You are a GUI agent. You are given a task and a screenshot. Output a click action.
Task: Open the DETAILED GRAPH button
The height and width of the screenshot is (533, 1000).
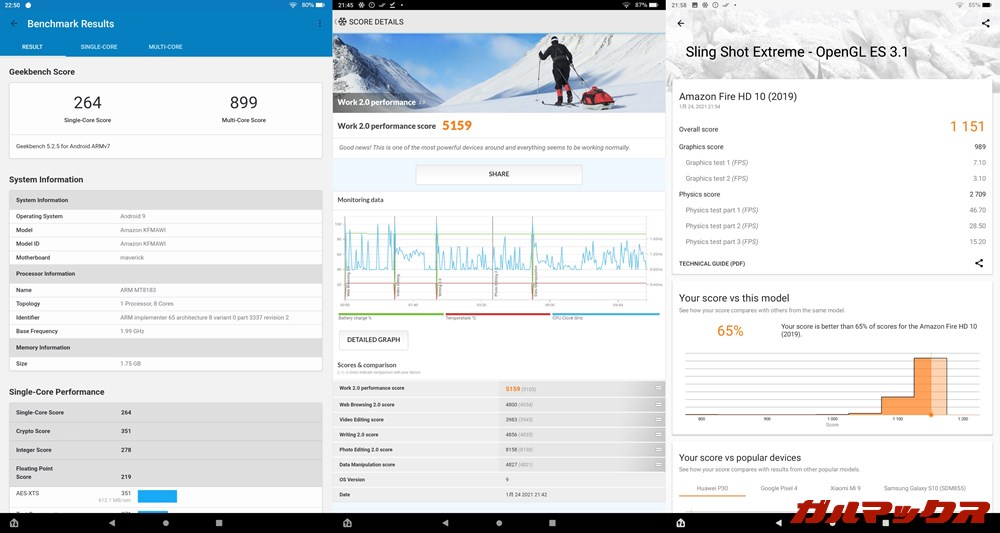point(374,340)
